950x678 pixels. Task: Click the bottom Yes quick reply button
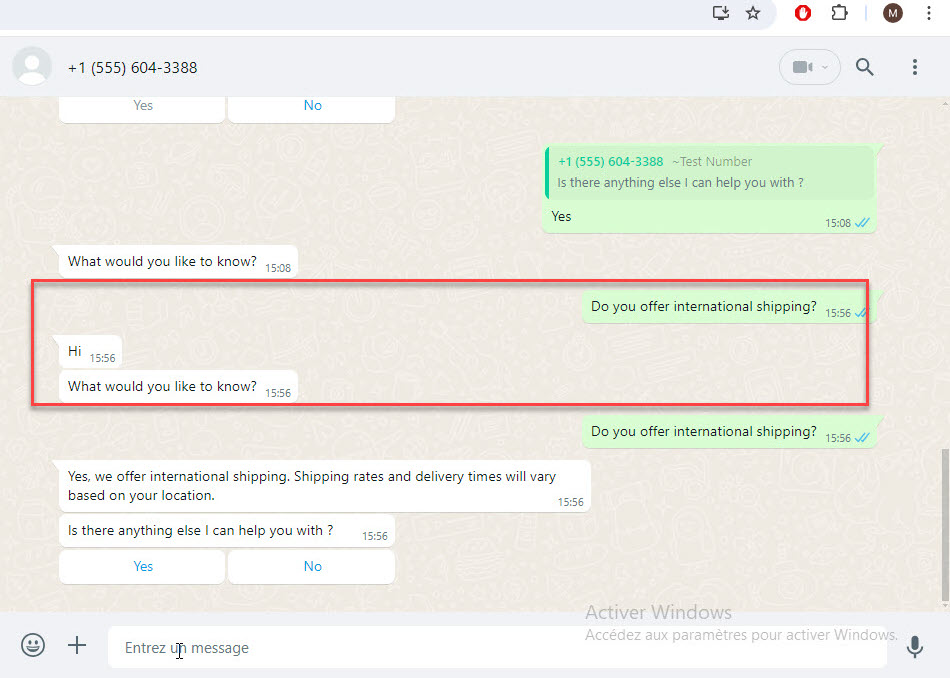point(142,567)
